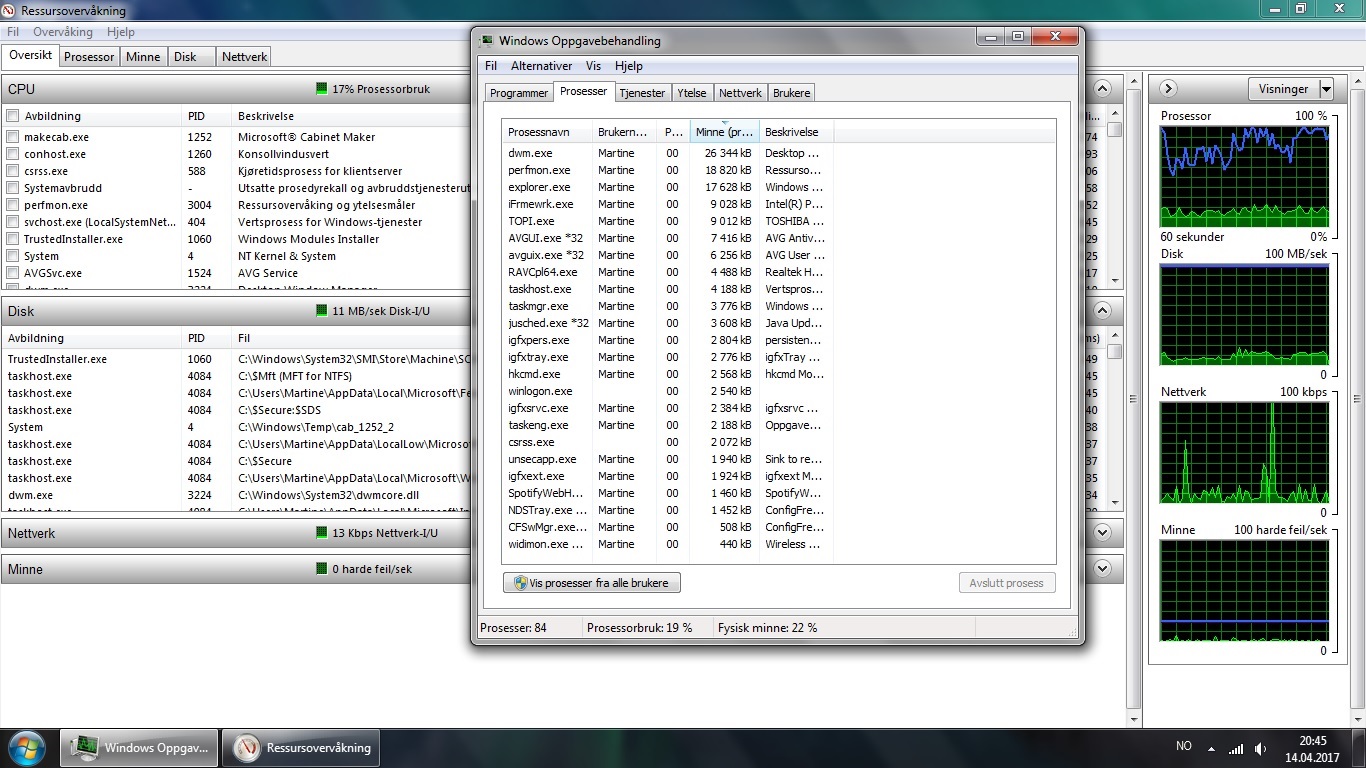Collapse graph pane with the arrow button

click(x=1167, y=89)
